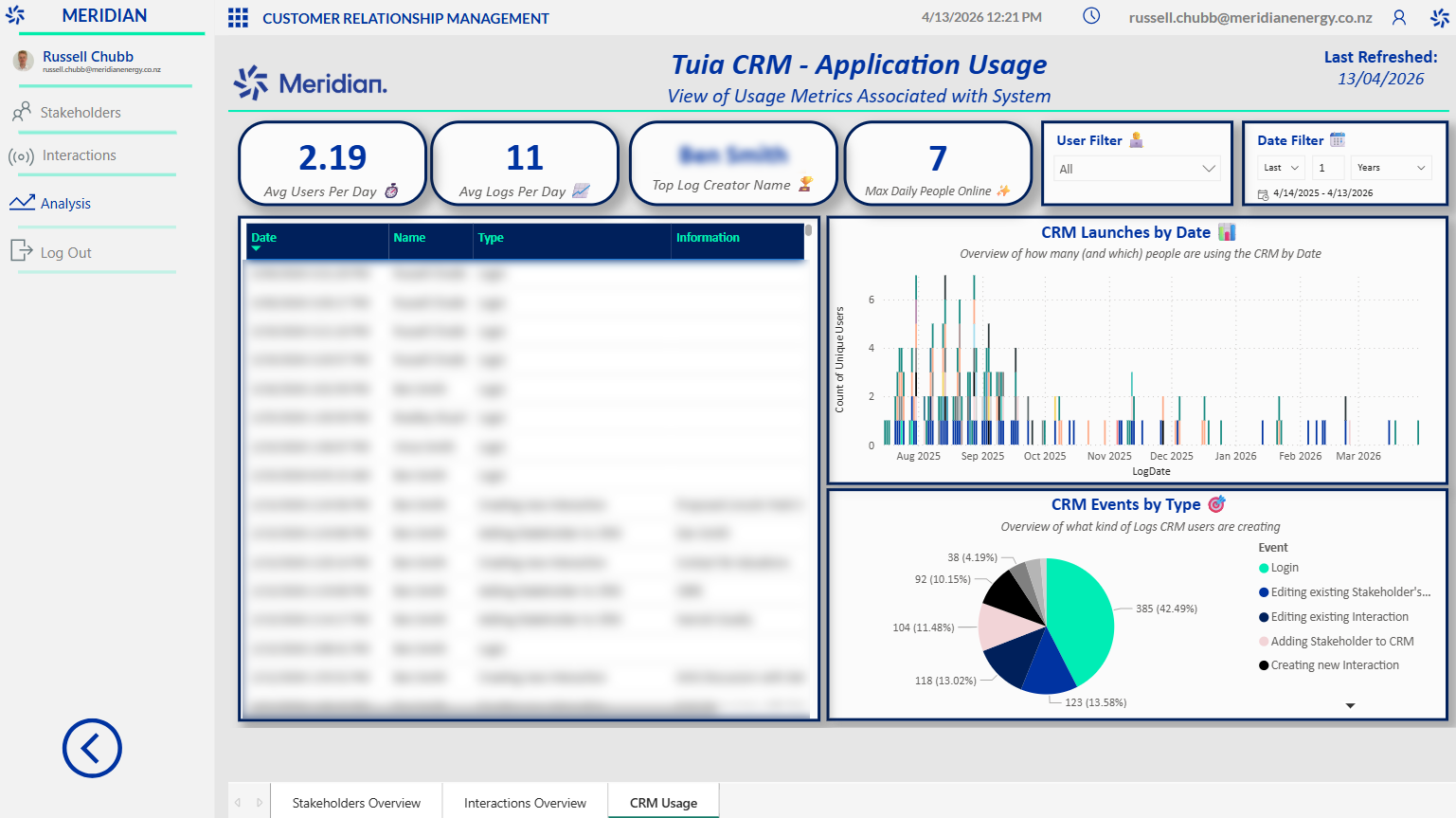The image size is (1456, 818).
Task: Click the Creating new Interaction legend entry
Action: pyautogui.click(x=1329, y=665)
